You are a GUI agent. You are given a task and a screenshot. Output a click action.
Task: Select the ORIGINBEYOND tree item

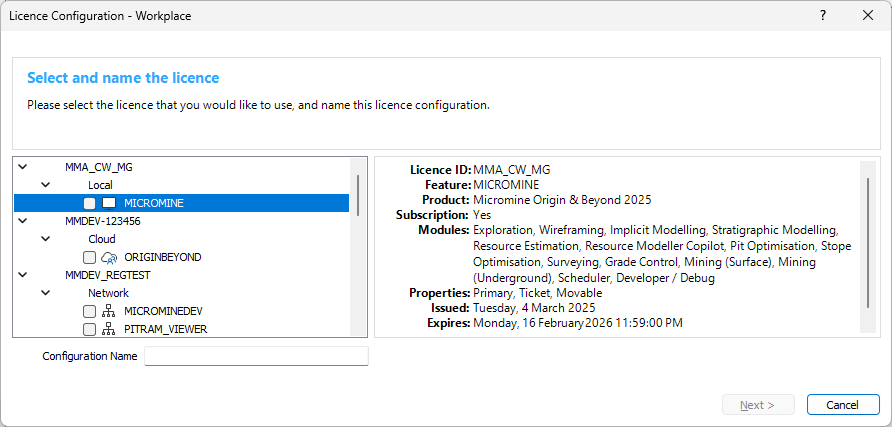click(x=163, y=258)
